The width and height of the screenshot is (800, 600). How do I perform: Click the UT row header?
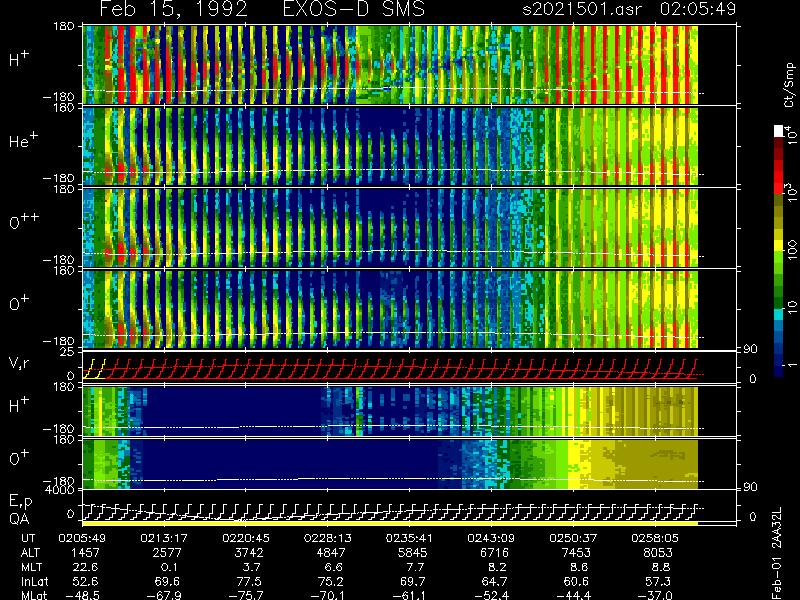tap(28, 538)
